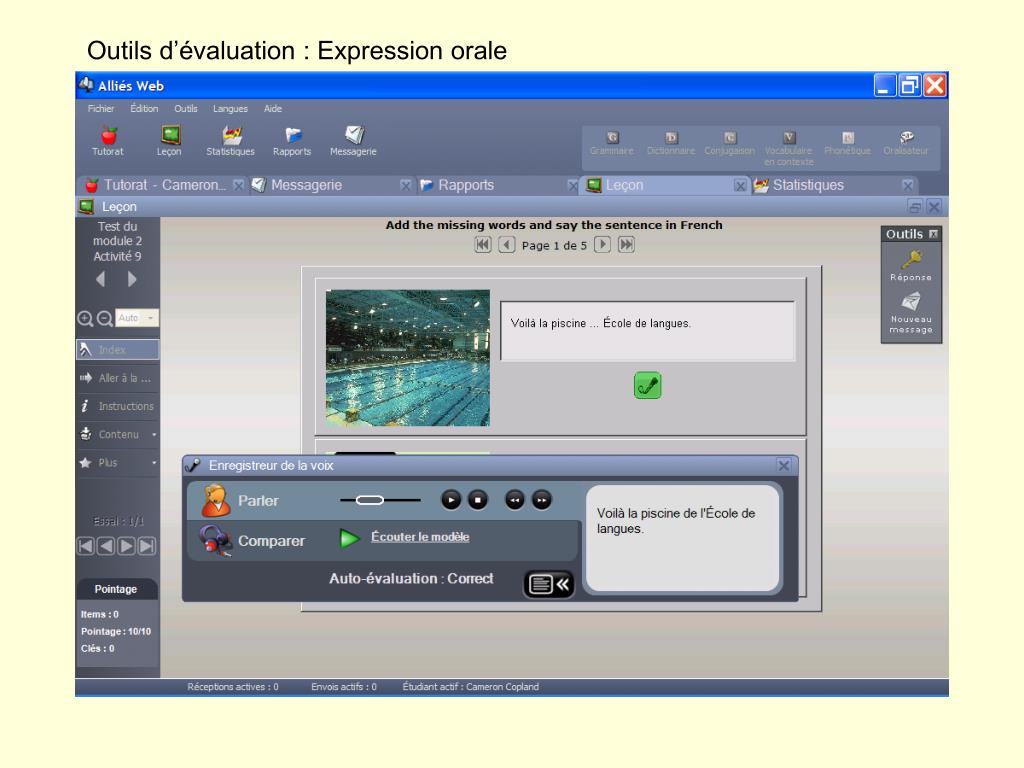
Task: Collapse the Outils panel
Action: [x=933, y=234]
